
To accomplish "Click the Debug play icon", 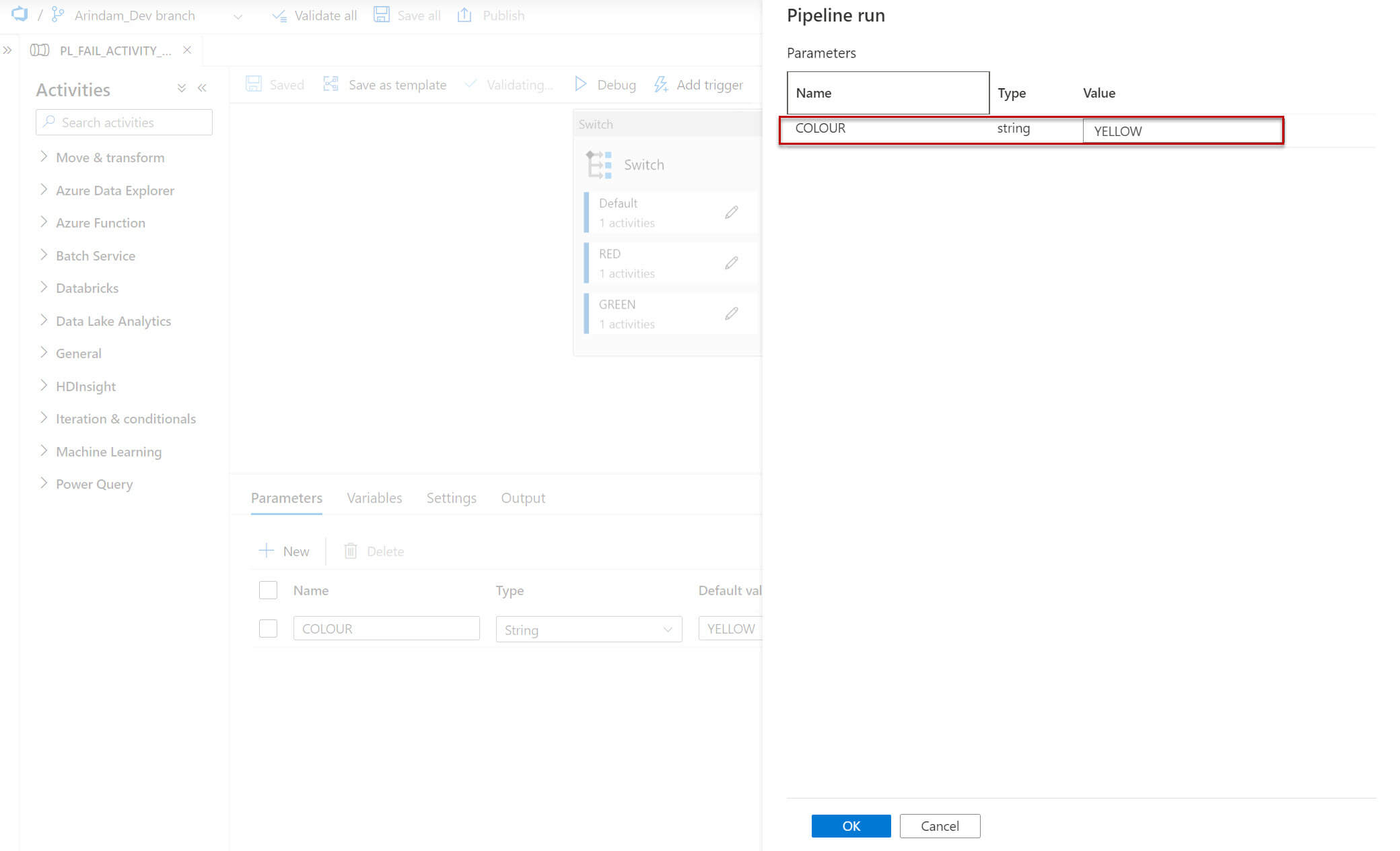I will (x=580, y=84).
